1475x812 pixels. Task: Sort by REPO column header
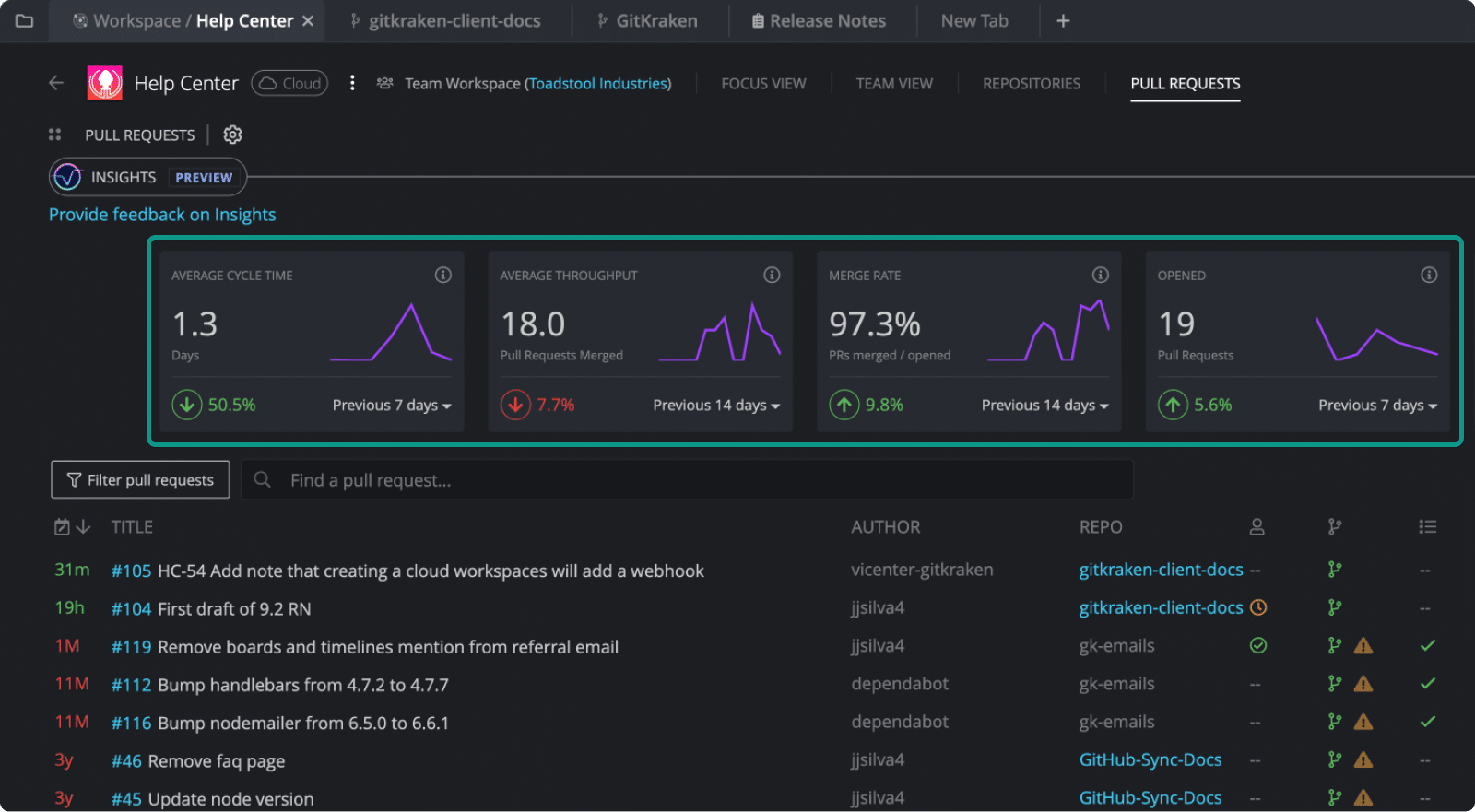coord(1101,527)
